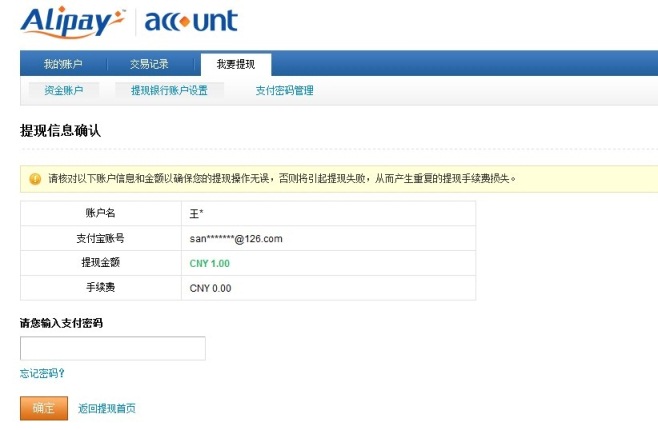The width and height of the screenshot is (658, 430).
Task: Focus the payment password input field
Action: pyautogui.click(x=112, y=348)
